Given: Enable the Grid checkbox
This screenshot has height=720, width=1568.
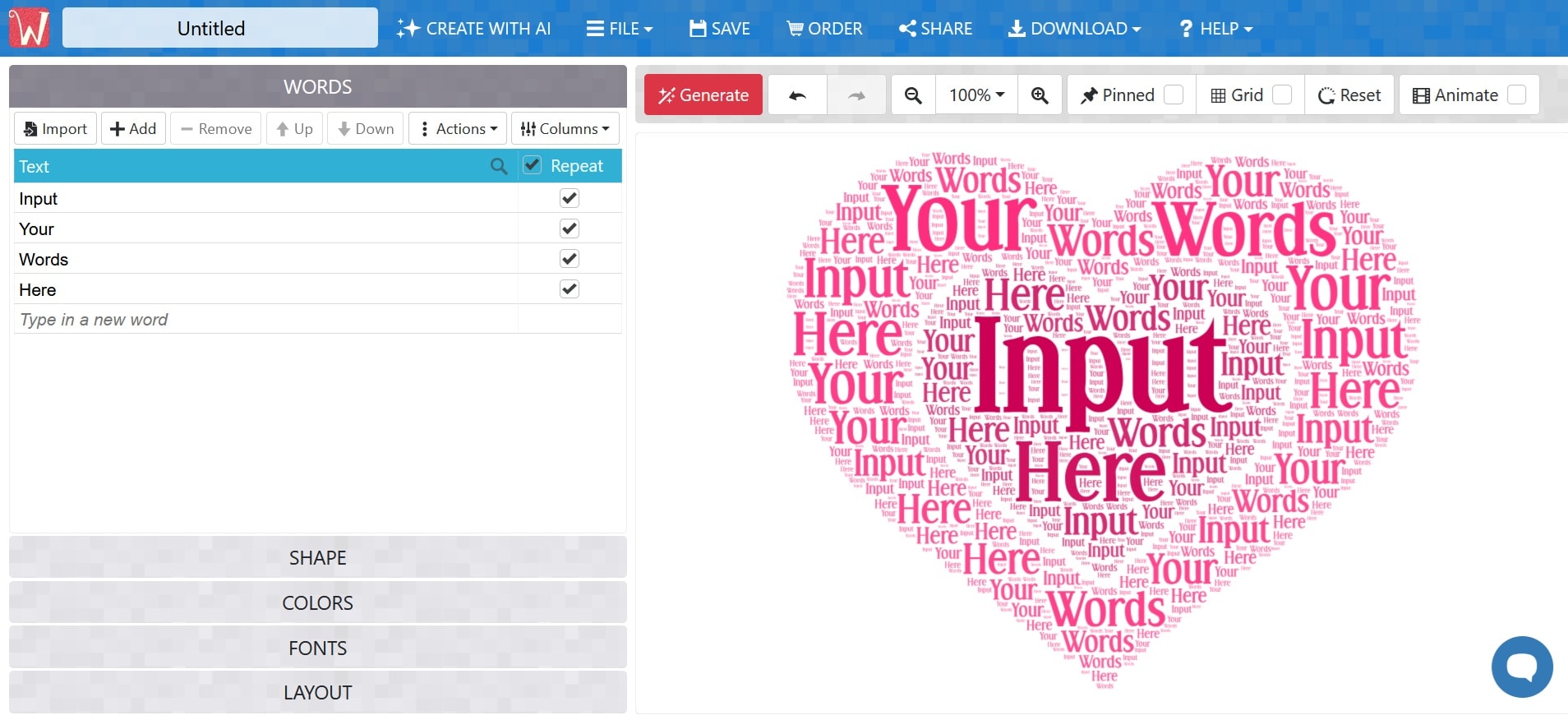Looking at the screenshot, I should pyautogui.click(x=1282, y=95).
